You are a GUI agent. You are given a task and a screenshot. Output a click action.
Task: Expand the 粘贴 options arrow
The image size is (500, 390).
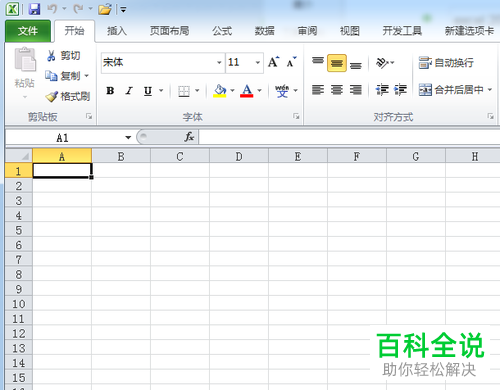click(x=25, y=97)
